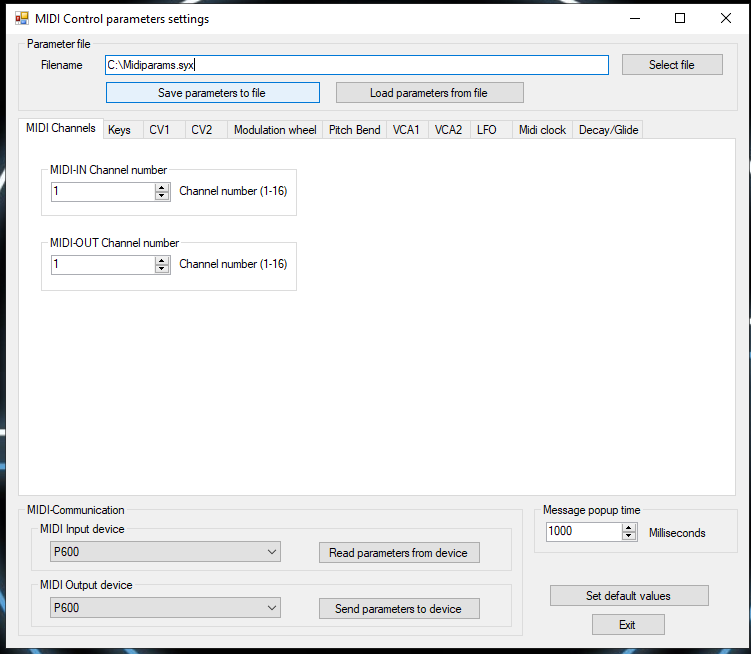Open the MIDI Input device dropdown
This screenshot has width=751, height=654.
click(165, 551)
